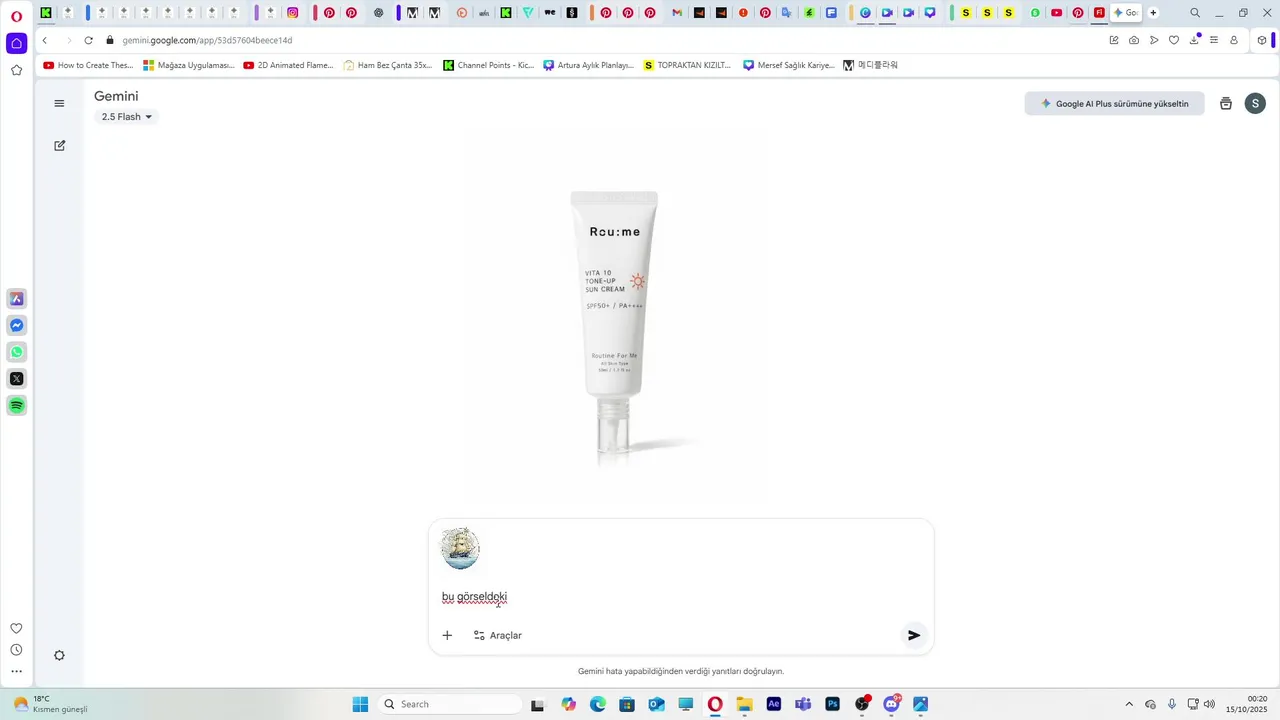Add a file with the plus icon
Image resolution: width=1280 pixels, height=720 pixels.
pos(447,635)
